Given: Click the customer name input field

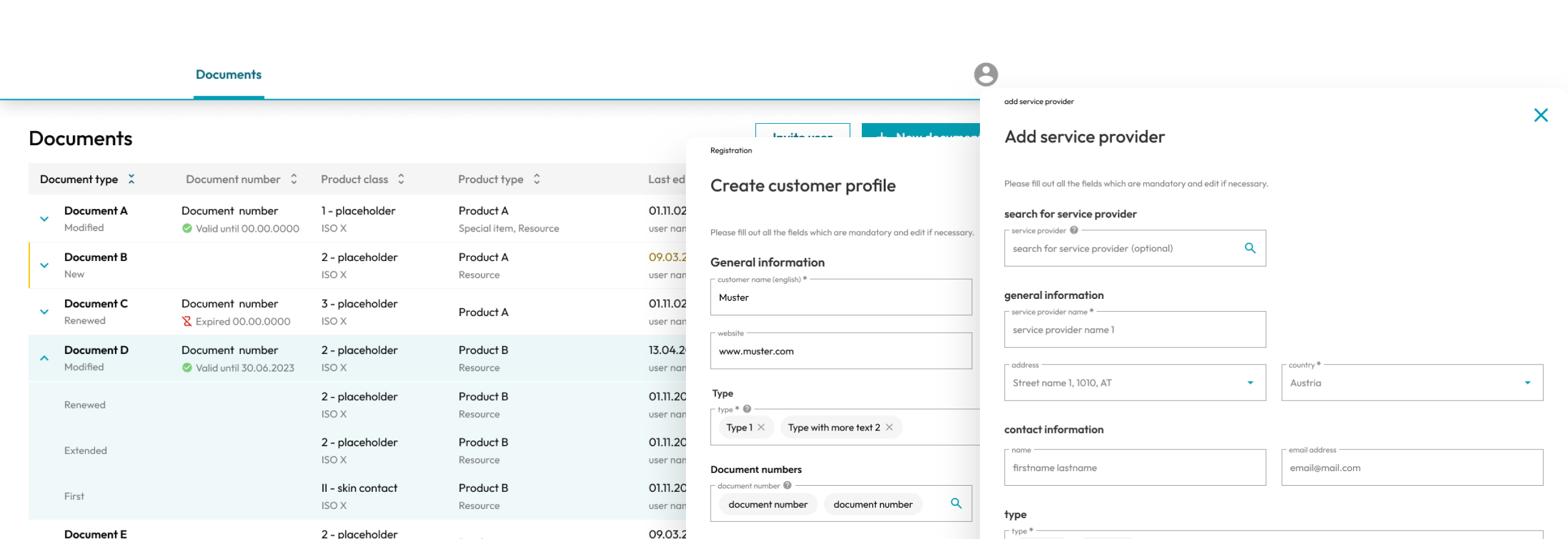Looking at the screenshot, I should (840, 298).
